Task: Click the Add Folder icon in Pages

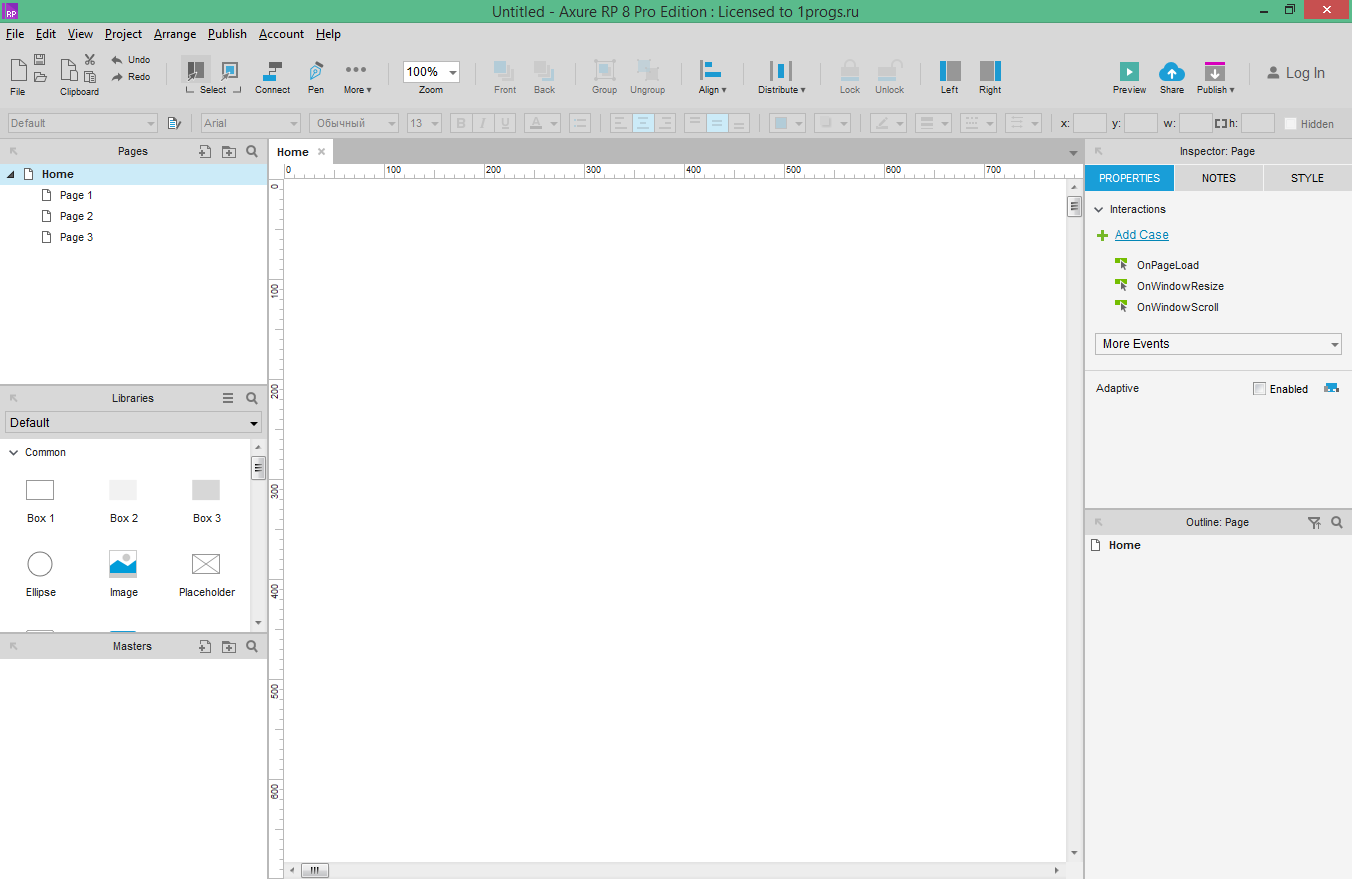Action: pyautogui.click(x=229, y=152)
